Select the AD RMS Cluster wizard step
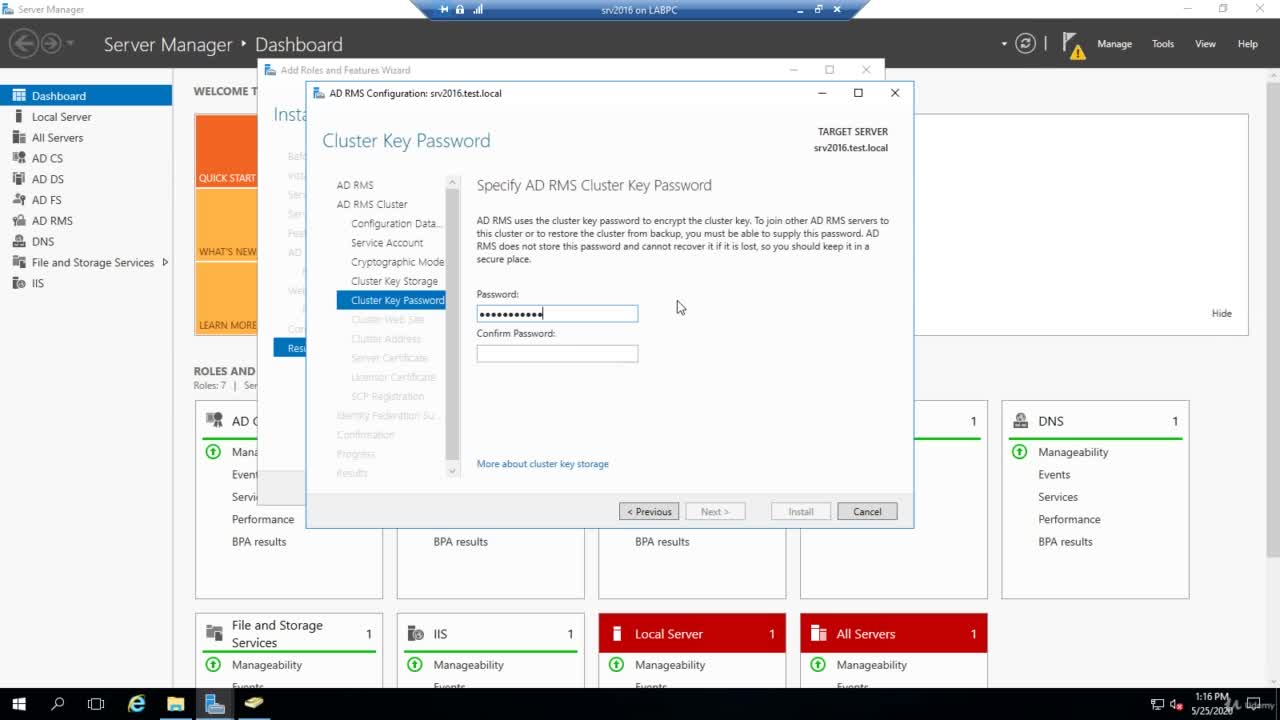Viewport: 1280px width, 720px height. [x=372, y=204]
